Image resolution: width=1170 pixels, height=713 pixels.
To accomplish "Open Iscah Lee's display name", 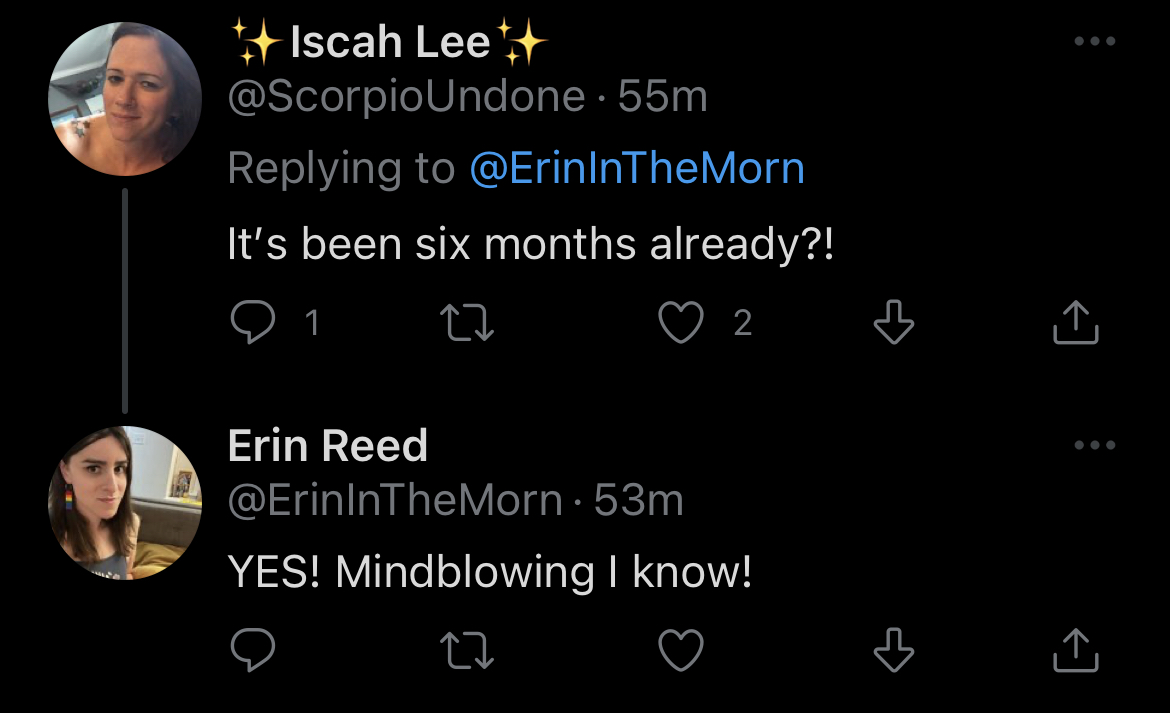I will click(390, 43).
